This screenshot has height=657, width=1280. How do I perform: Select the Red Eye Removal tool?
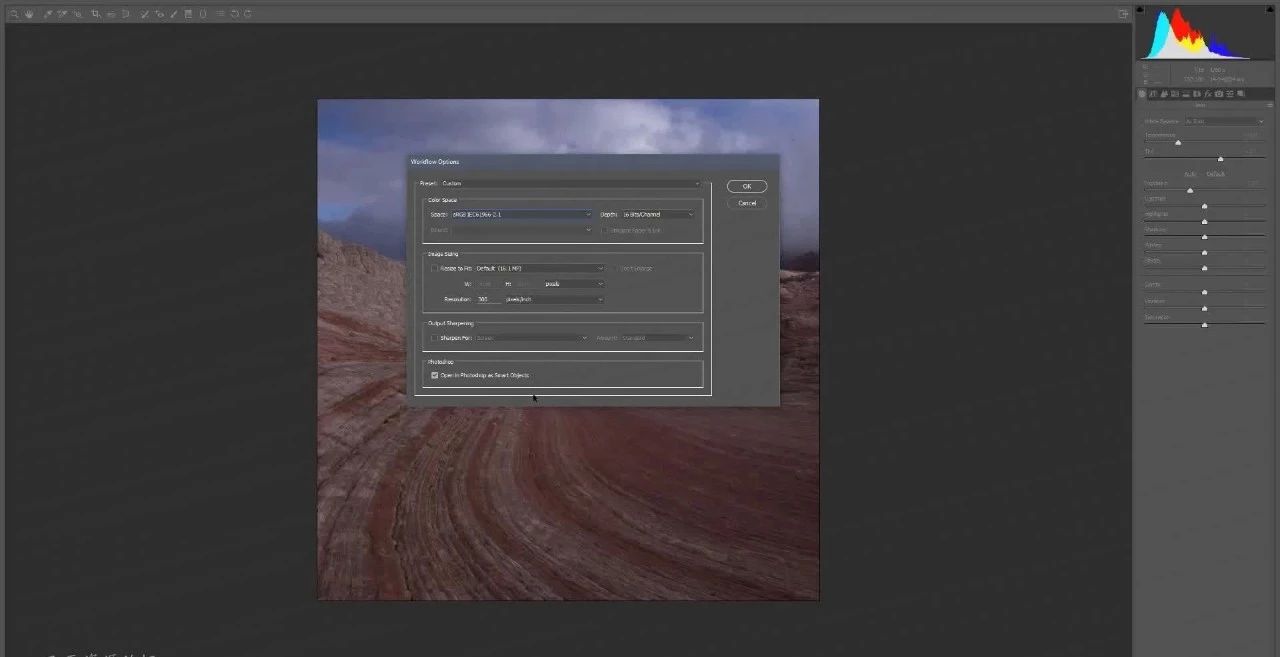tap(160, 14)
